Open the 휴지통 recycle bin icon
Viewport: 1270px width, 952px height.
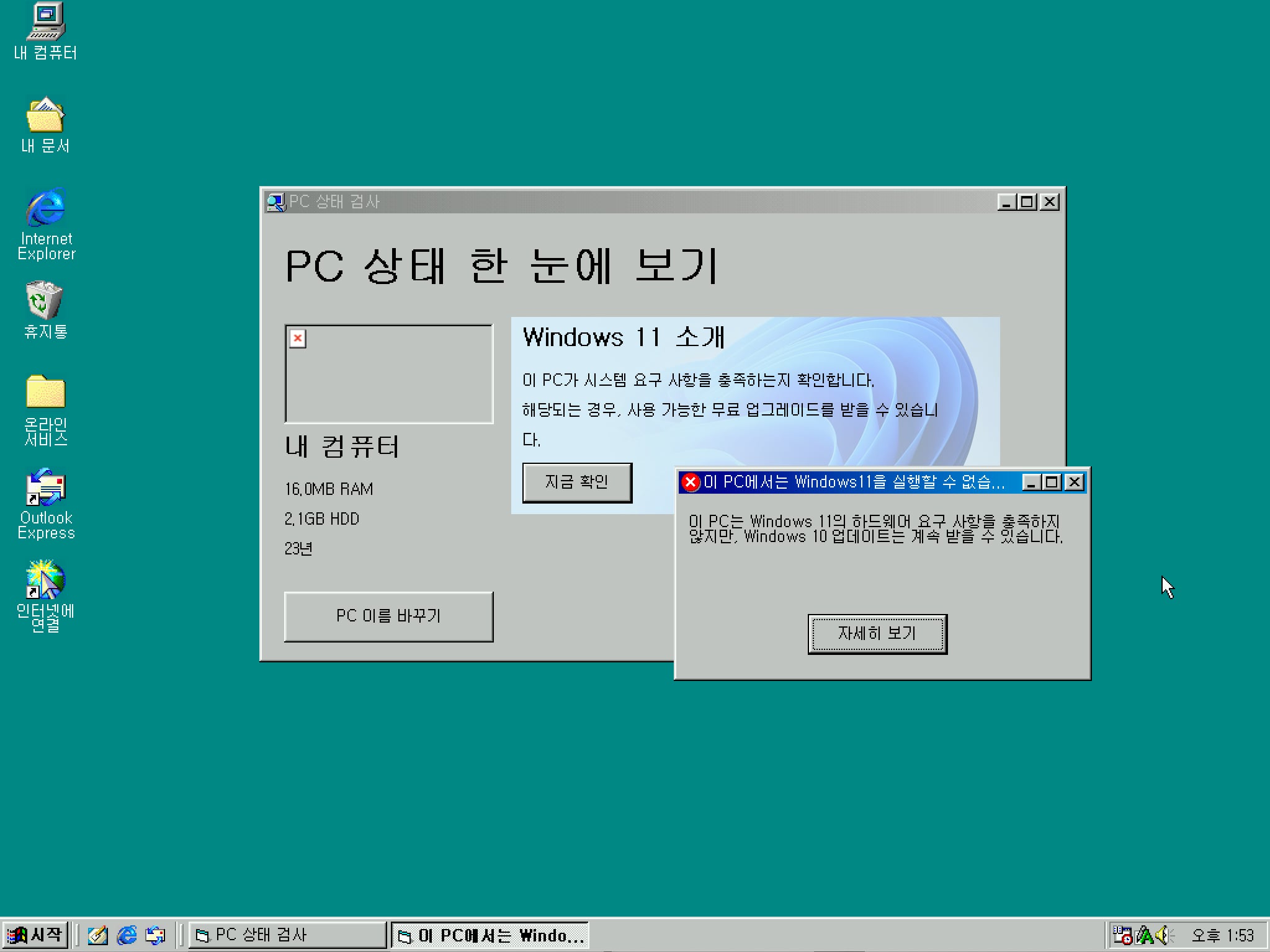pos(45,309)
